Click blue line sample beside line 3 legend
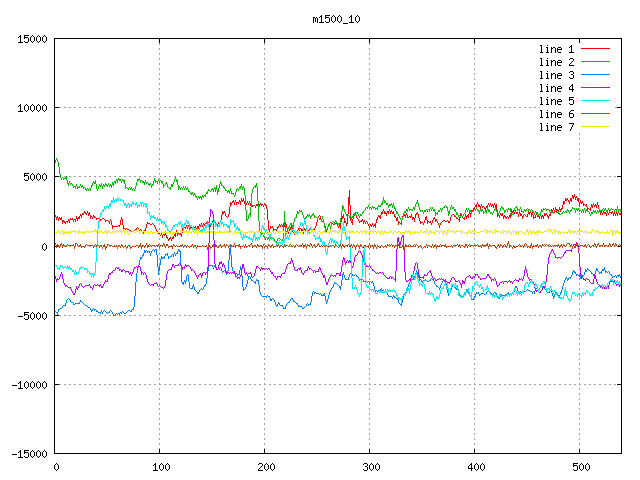The height and width of the screenshot is (480, 640). [x=596, y=75]
